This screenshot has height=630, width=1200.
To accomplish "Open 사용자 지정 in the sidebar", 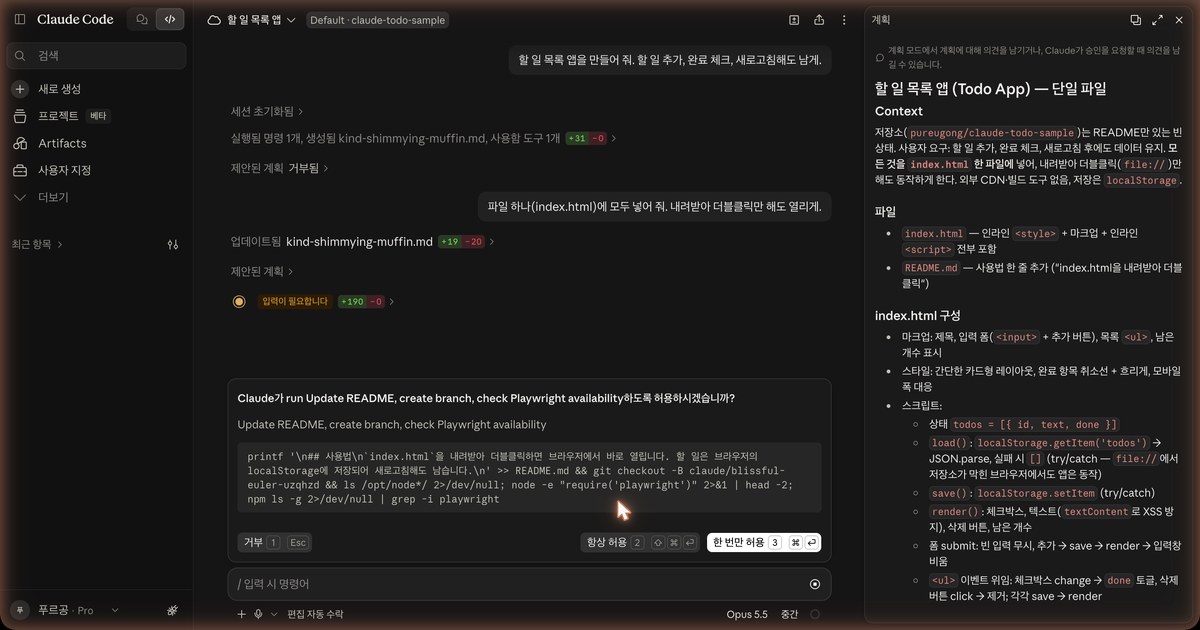I will 64,170.
